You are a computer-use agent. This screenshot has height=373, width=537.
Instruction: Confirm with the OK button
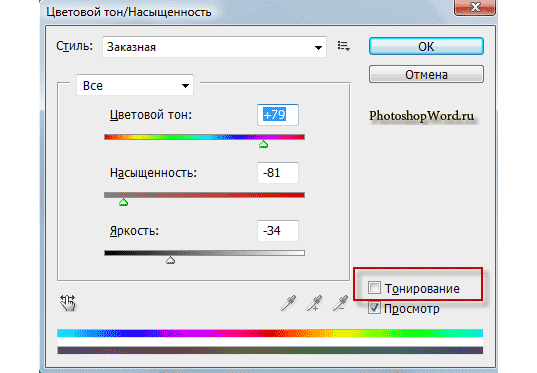click(x=426, y=46)
